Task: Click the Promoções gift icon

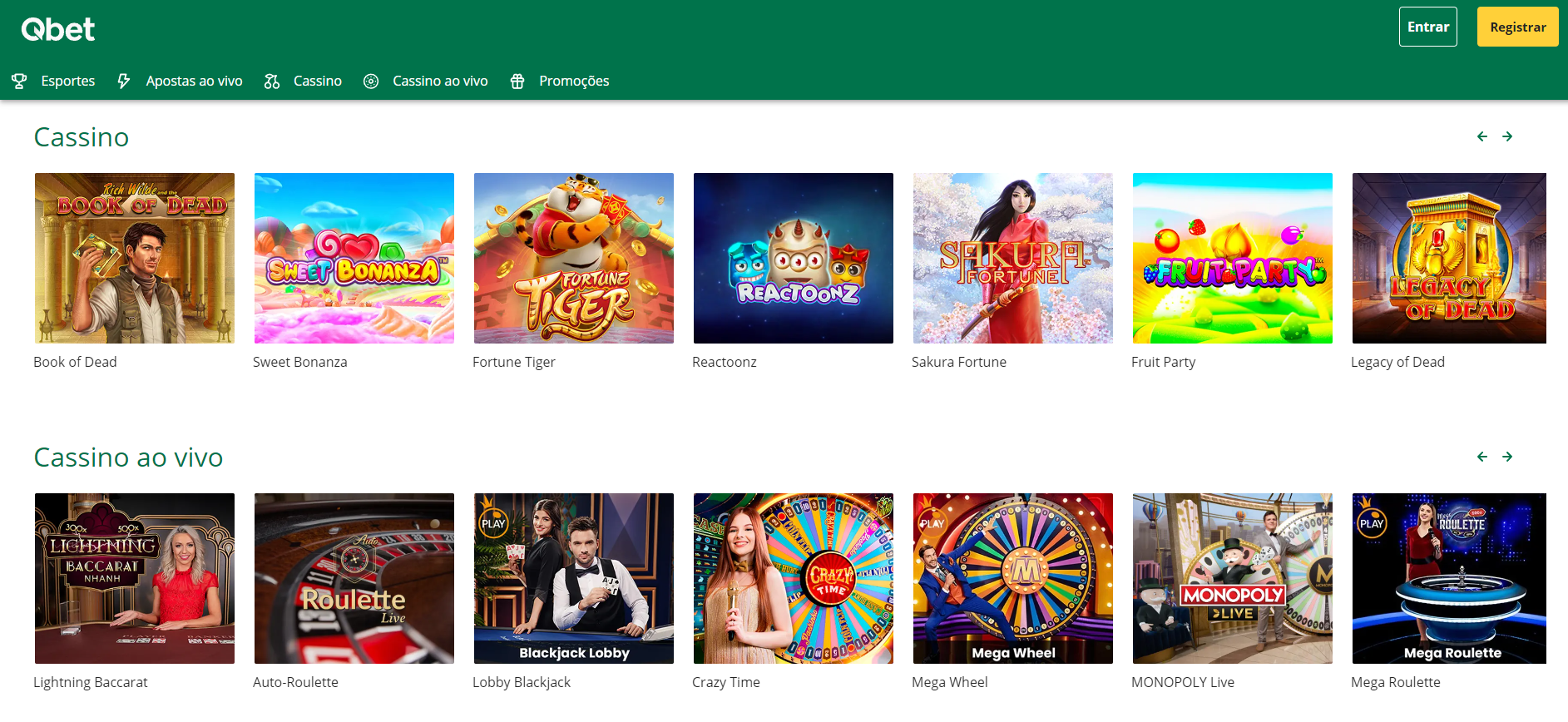Action: [x=517, y=81]
